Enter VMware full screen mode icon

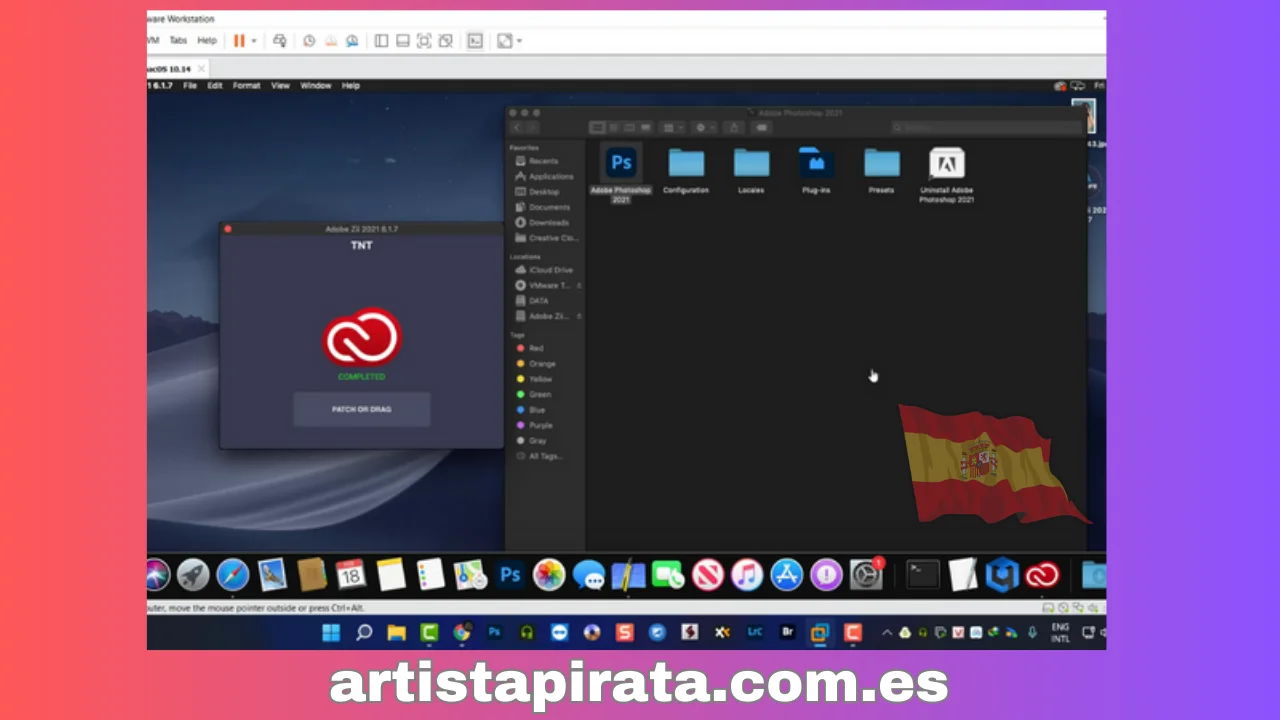[x=424, y=41]
